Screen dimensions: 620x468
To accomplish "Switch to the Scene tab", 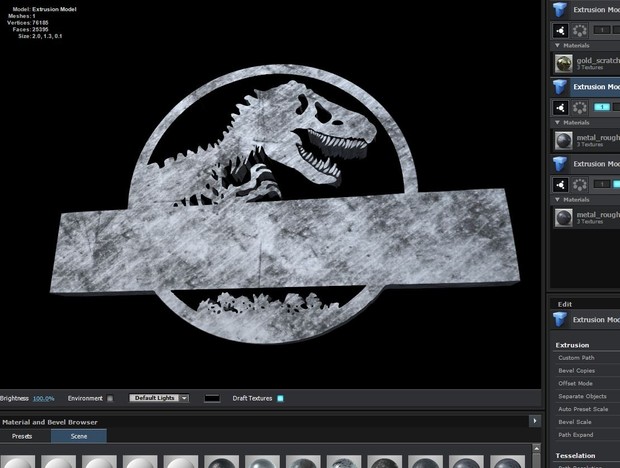I will click(x=79, y=436).
